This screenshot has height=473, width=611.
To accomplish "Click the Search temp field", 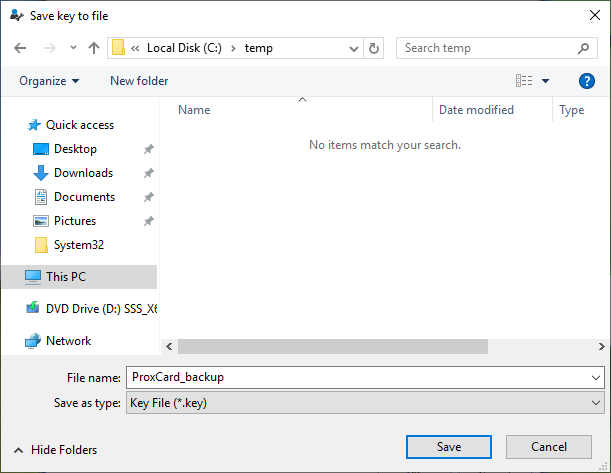I will click(x=496, y=48).
